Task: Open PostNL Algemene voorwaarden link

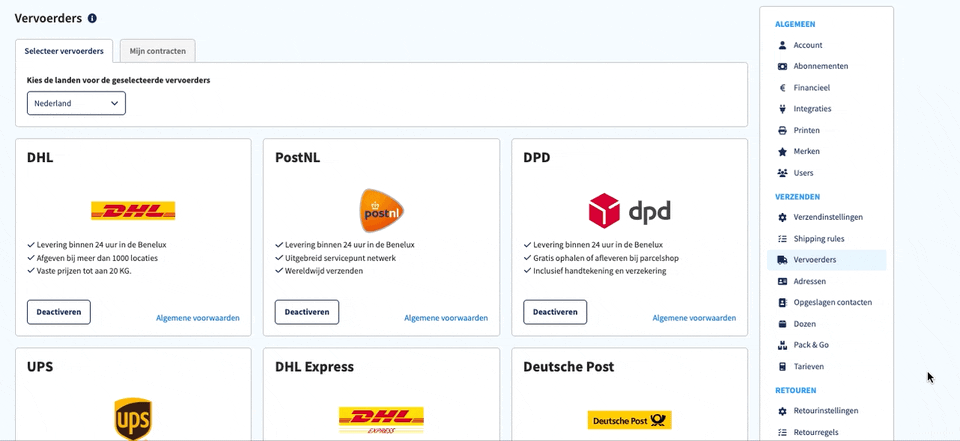Action: pyautogui.click(x=446, y=318)
